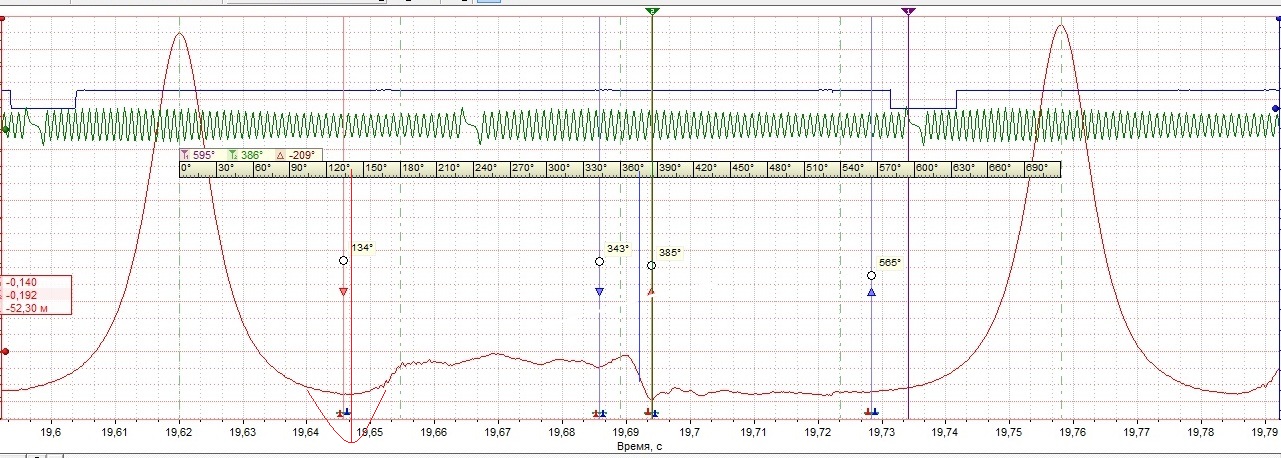Click the 385° marker label
This screenshot has width=1281, height=458.
pos(670,253)
